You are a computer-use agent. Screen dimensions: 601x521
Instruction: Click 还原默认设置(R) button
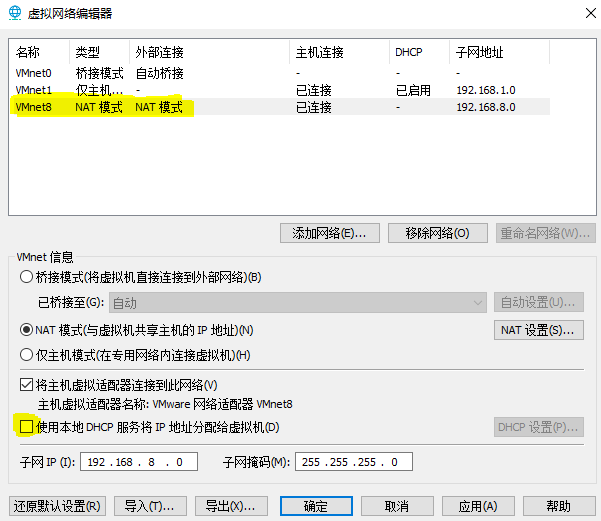57,506
